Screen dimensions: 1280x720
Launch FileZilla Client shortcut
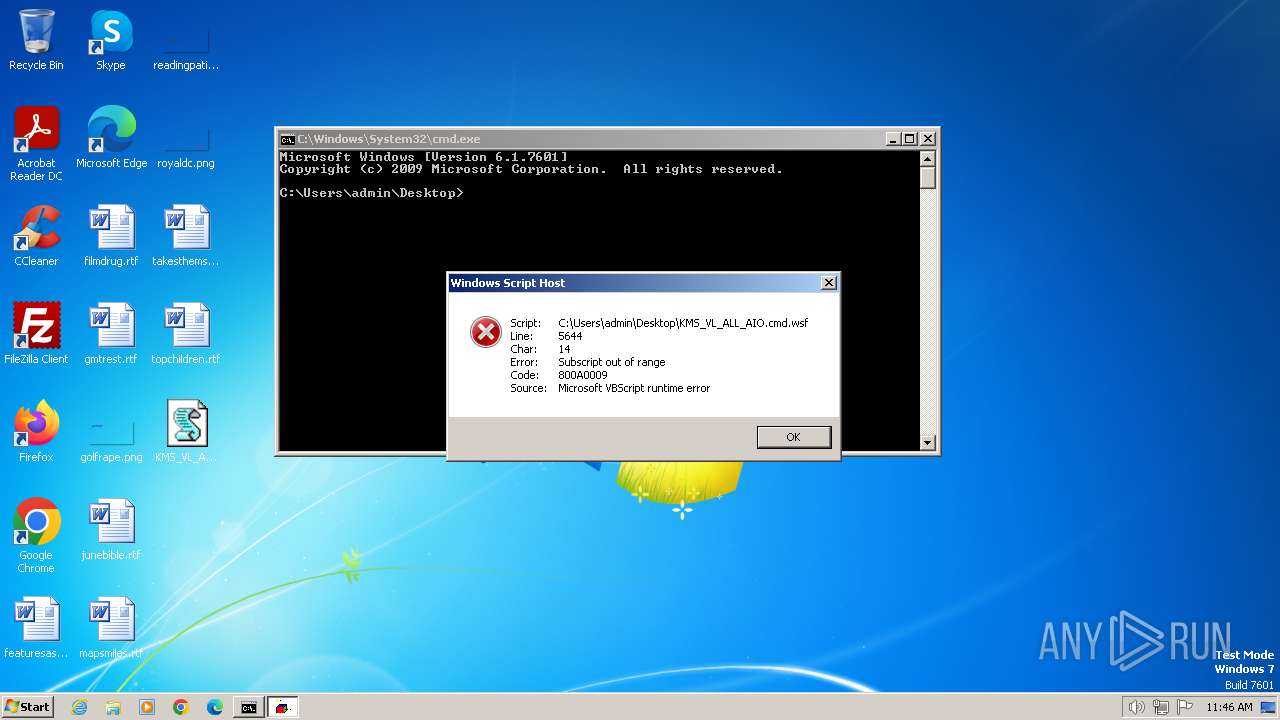coord(36,334)
